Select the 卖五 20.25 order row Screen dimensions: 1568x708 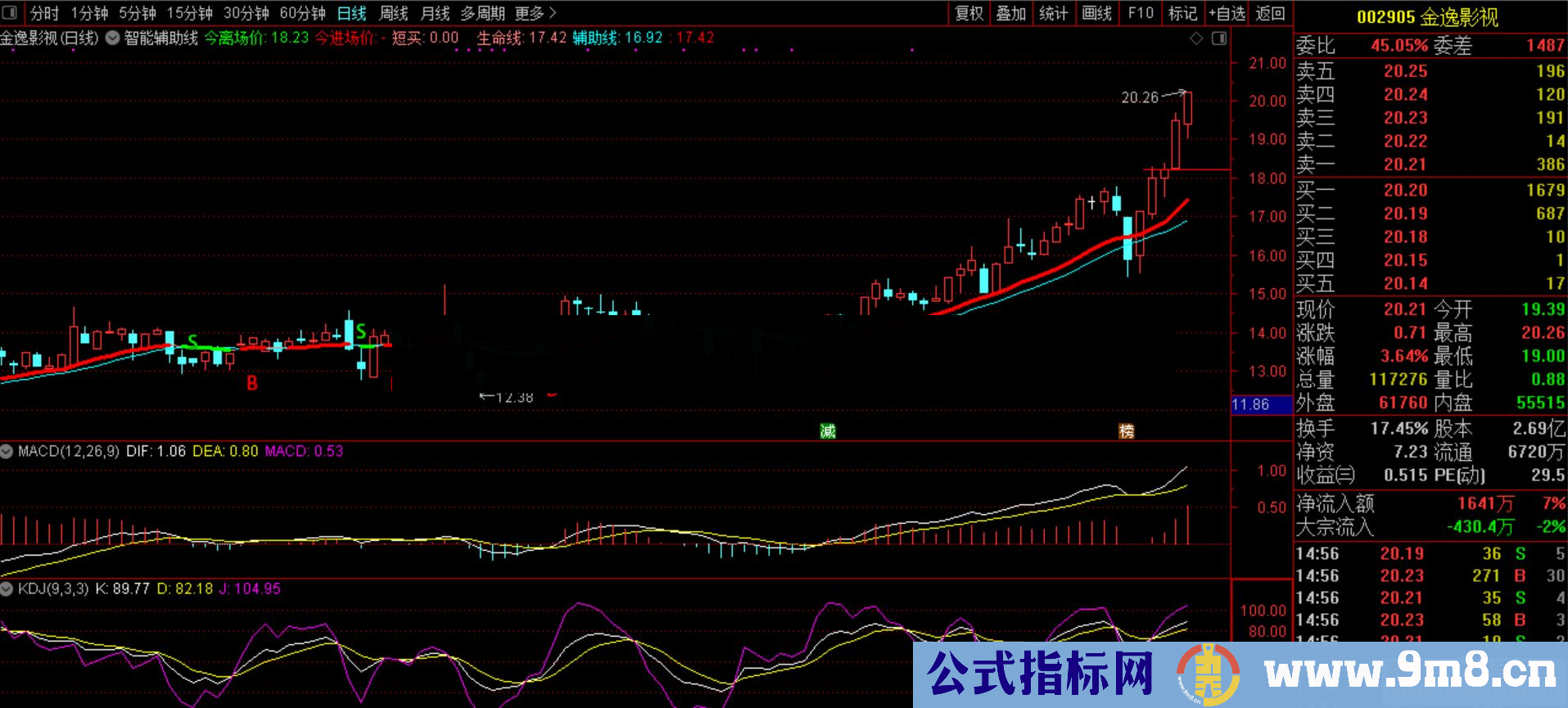[x=1430, y=71]
